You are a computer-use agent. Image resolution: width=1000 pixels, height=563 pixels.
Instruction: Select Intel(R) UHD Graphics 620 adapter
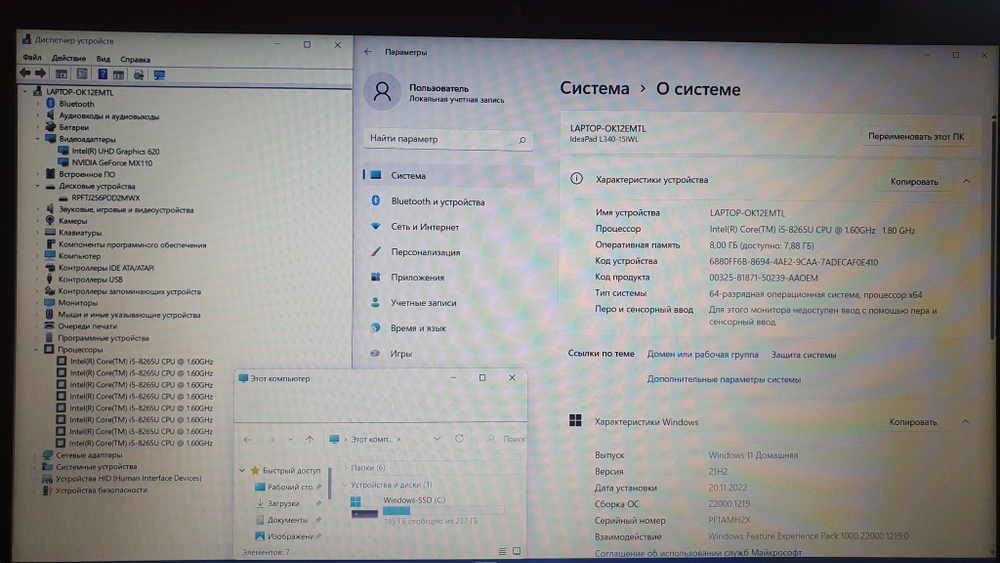[115, 151]
